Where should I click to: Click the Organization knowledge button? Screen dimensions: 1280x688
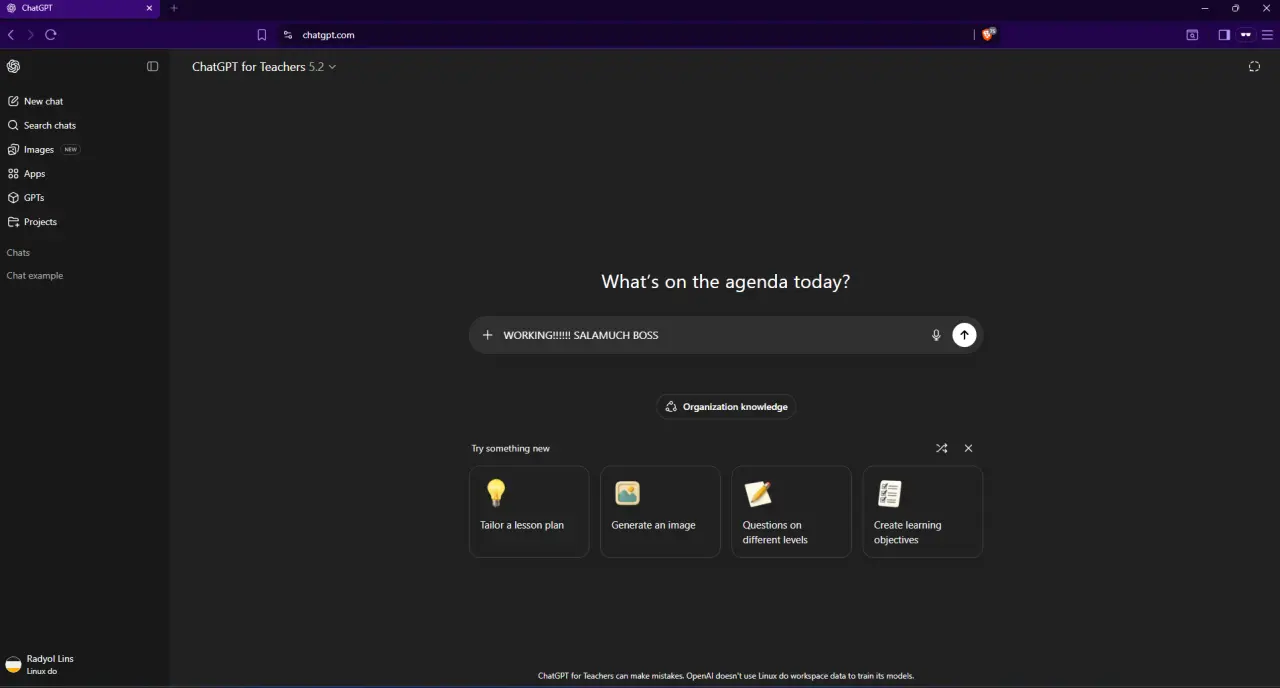pyautogui.click(x=726, y=407)
